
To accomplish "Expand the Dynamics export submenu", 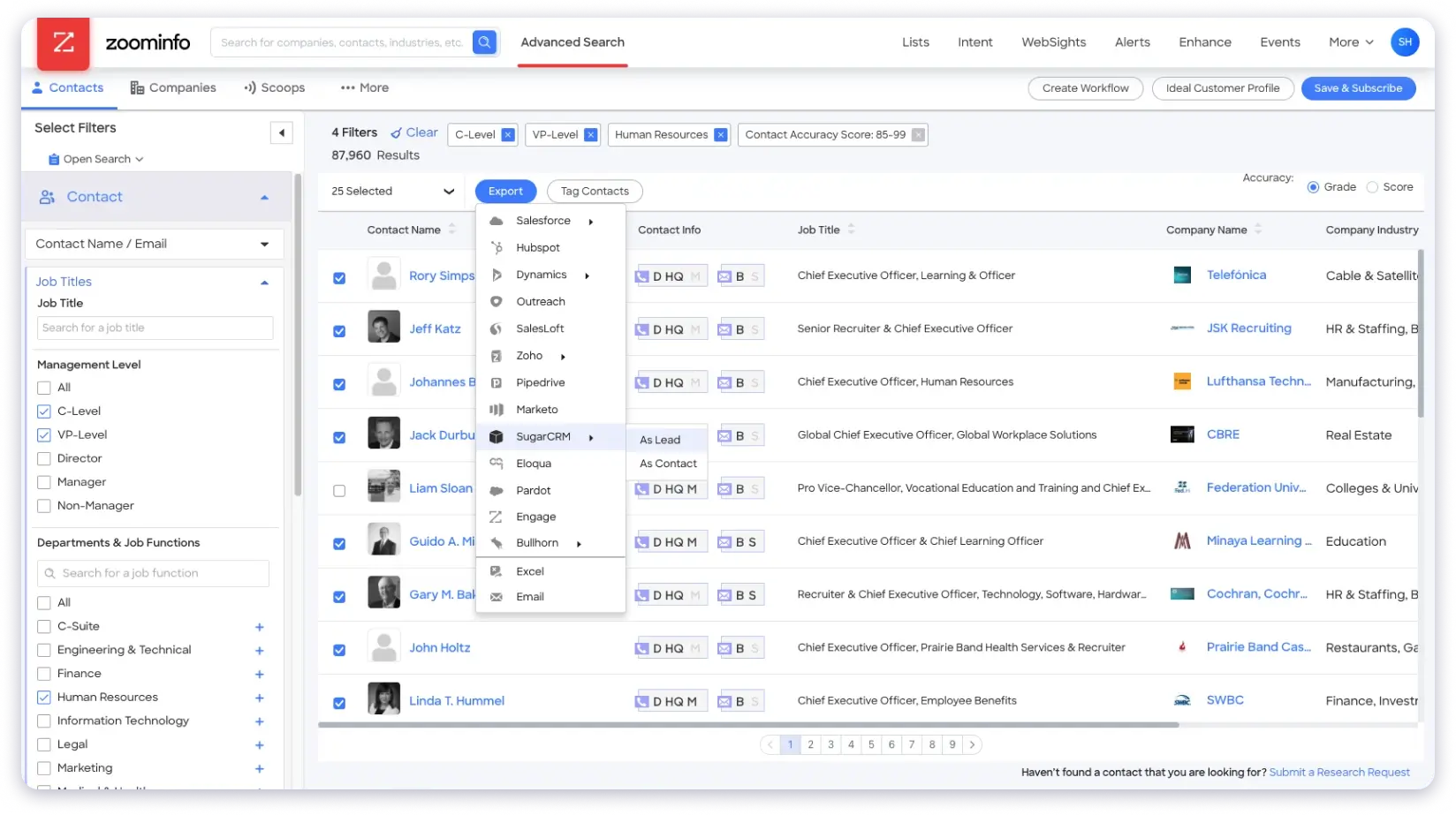I will pos(550,275).
